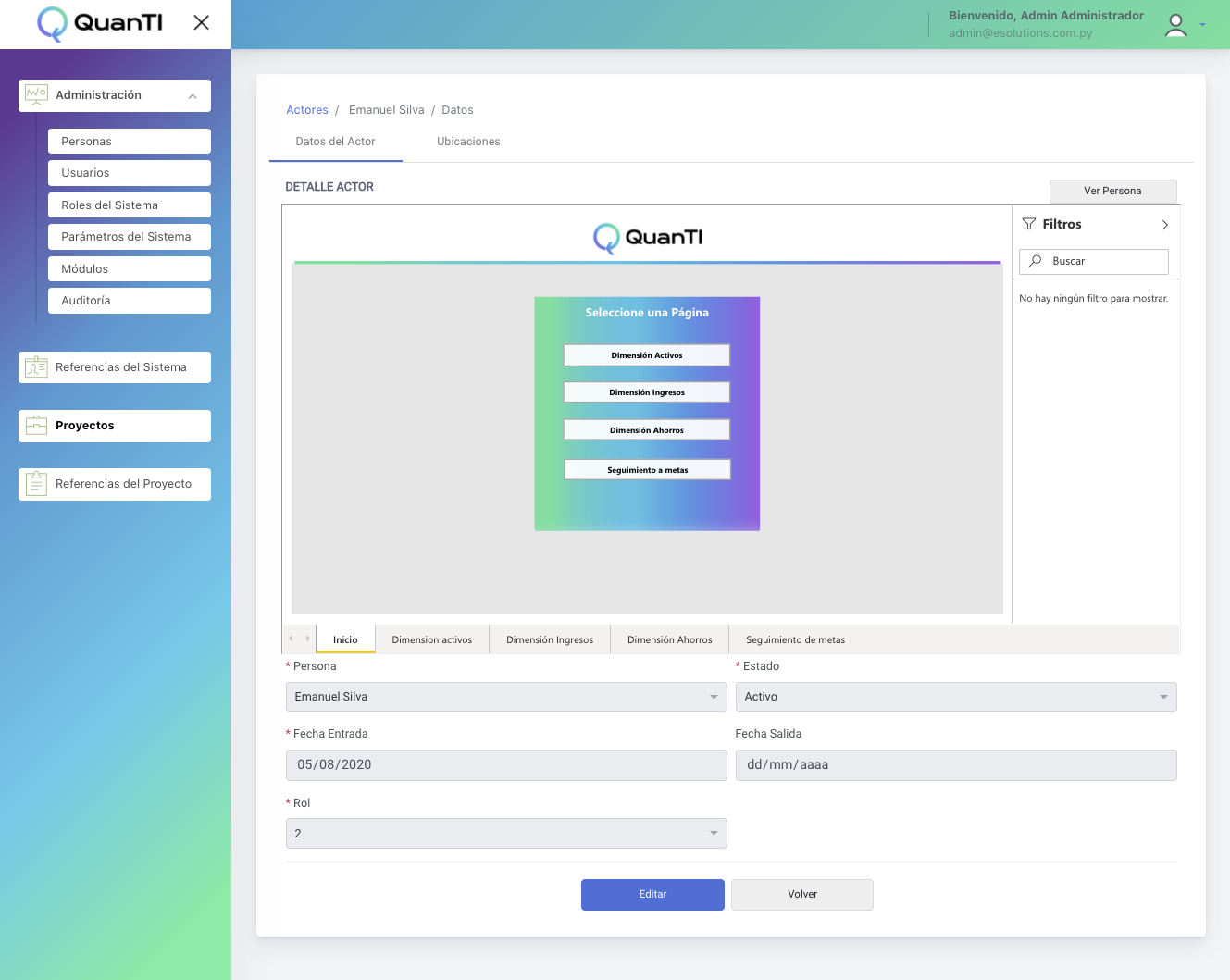Click 'Bienvenido, Admin Administrador' text
1230x980 pixels.
tap(1046, 16)
